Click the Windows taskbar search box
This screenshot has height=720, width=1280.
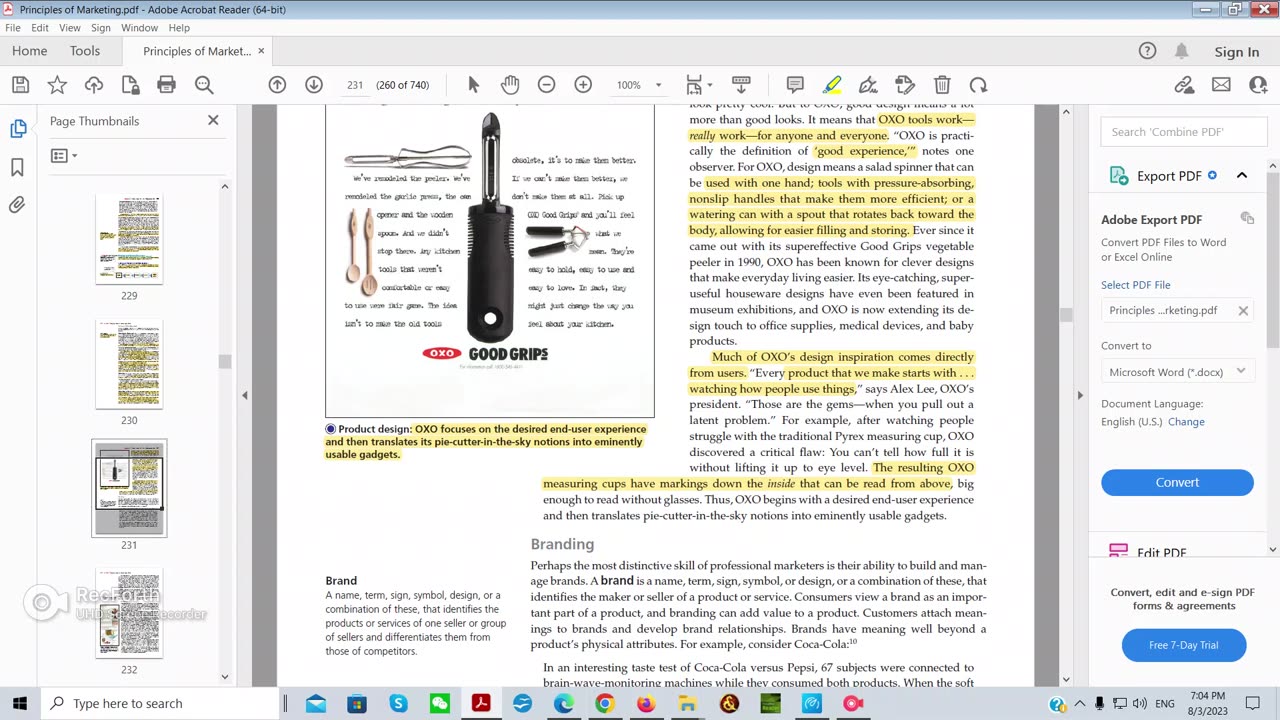pos(160,703)
